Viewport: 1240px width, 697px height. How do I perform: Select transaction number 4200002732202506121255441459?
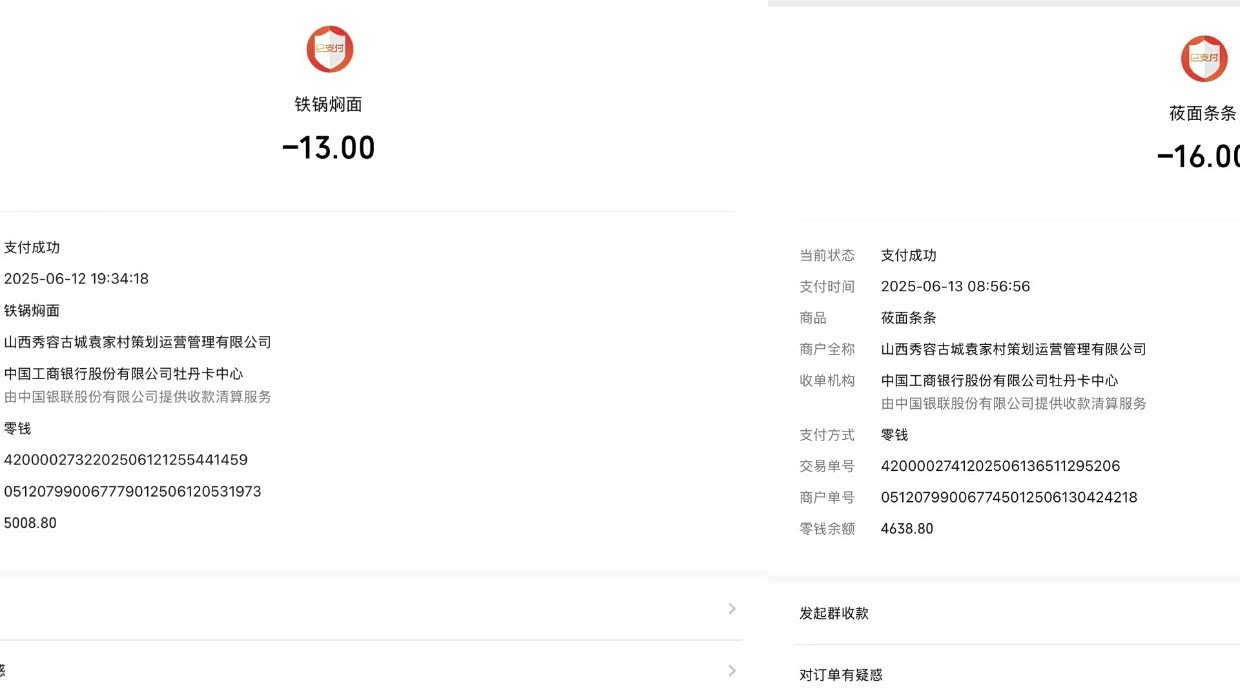[x=126, y=460]
